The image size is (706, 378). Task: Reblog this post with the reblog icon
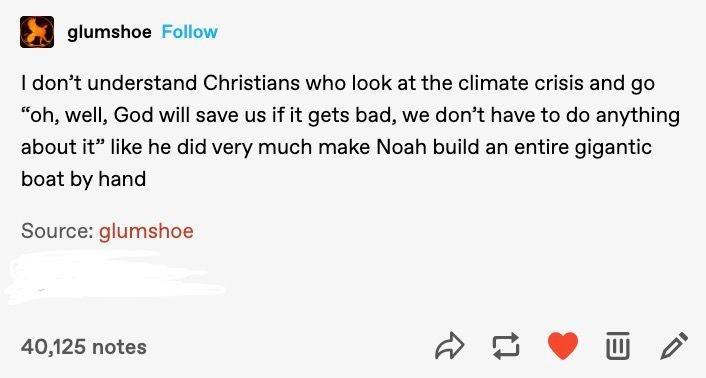(506, 346)
